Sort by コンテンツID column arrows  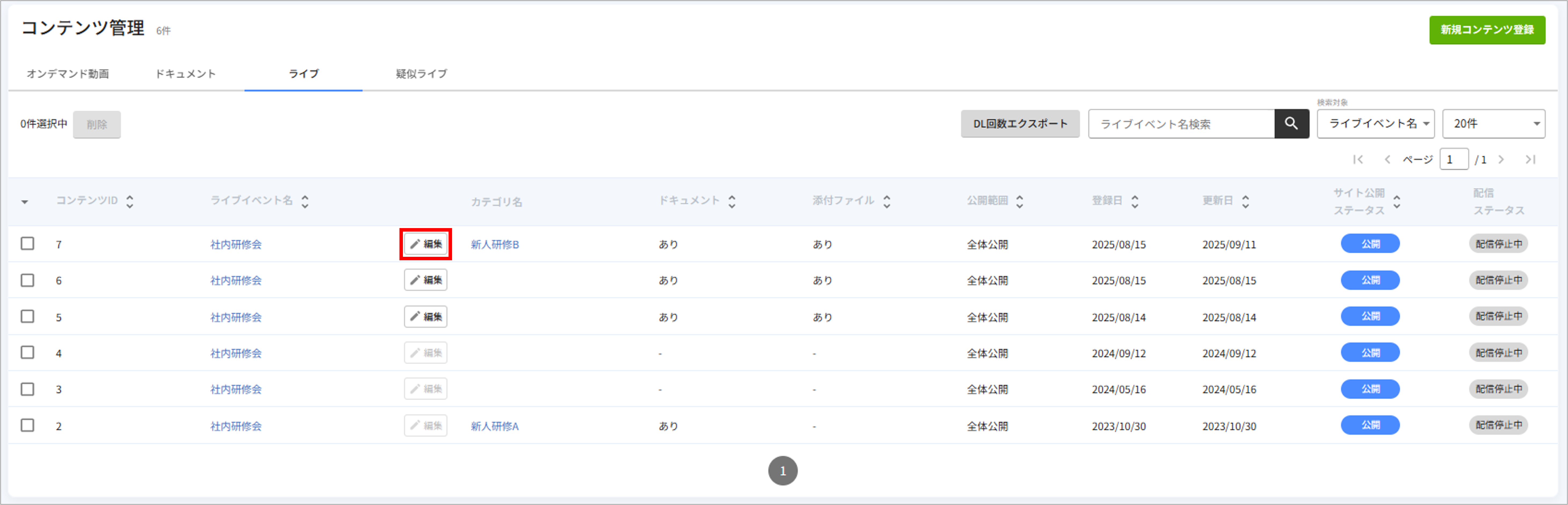click(130, 202)
